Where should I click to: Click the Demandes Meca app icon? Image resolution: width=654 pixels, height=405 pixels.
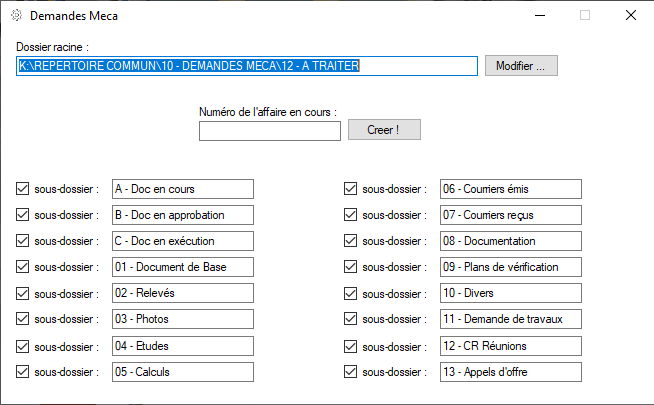pos(15,16)
